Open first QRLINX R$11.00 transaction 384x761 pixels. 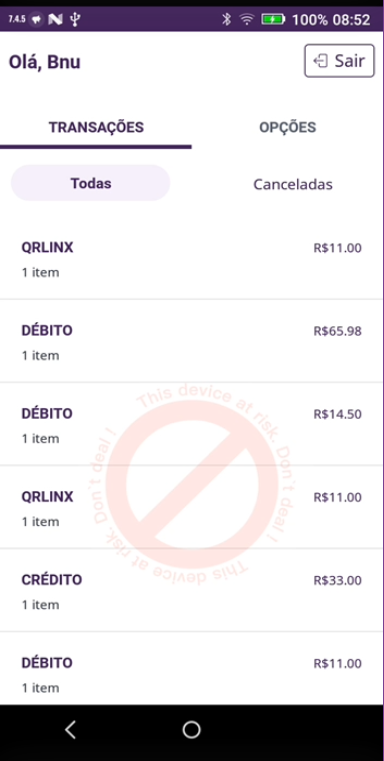coord(192,259)
